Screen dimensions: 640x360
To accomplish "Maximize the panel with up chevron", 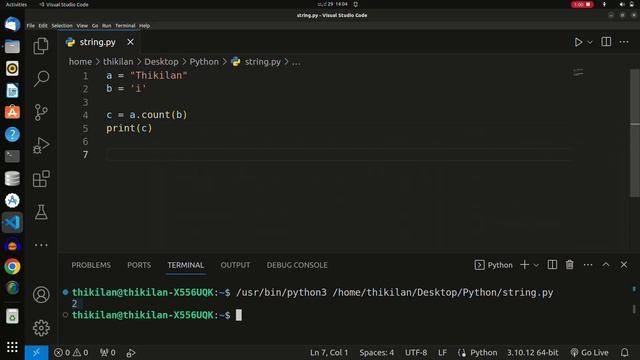I will 606,264.
